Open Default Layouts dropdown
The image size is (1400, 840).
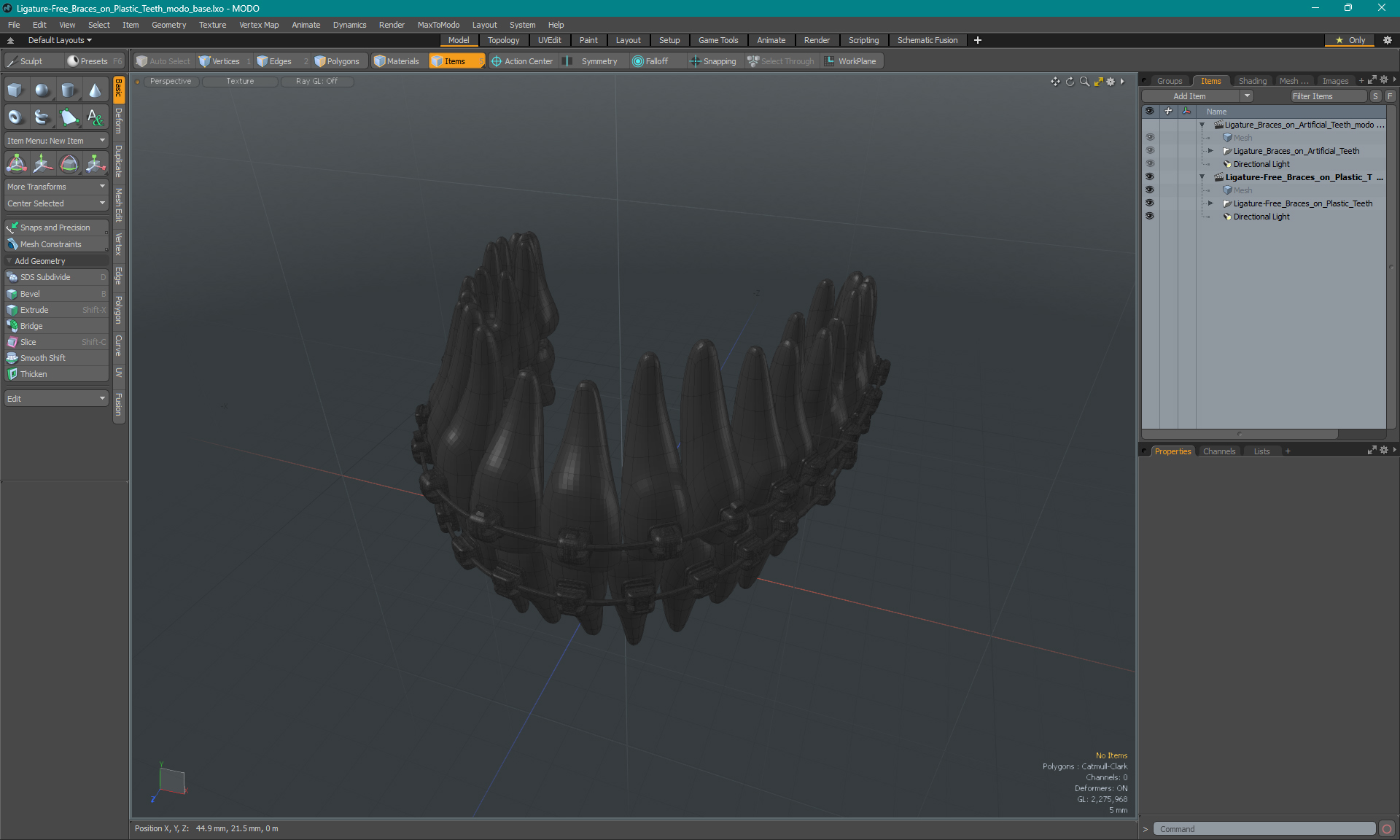point(60,40)
